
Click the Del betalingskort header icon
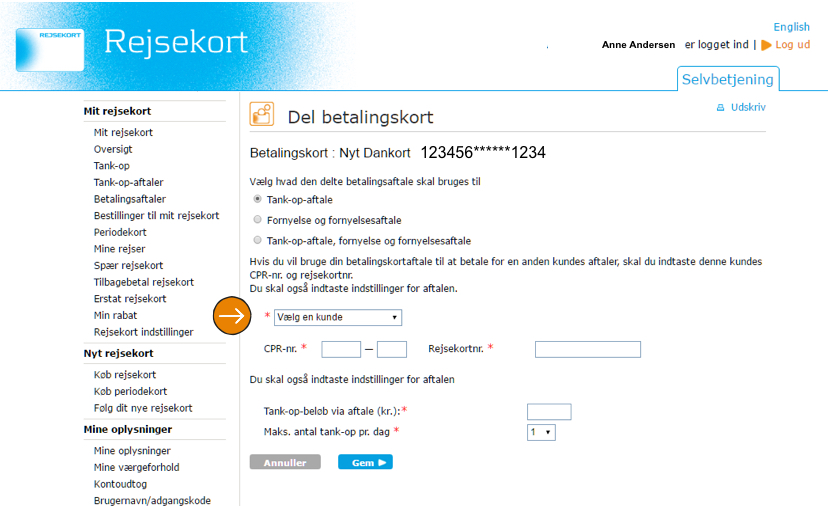coord(262,115)
